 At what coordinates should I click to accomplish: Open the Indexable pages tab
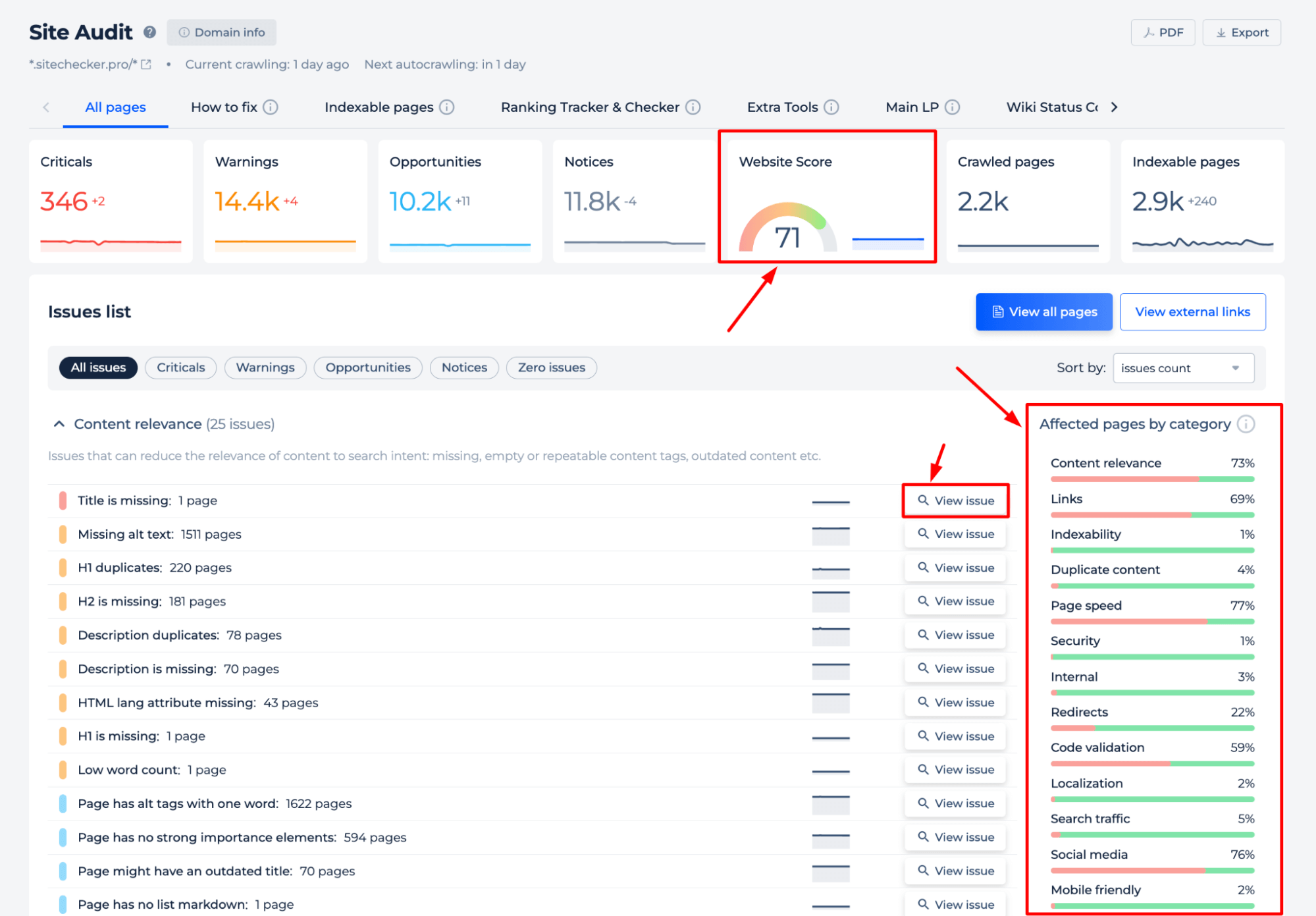[x=379, y=107]
